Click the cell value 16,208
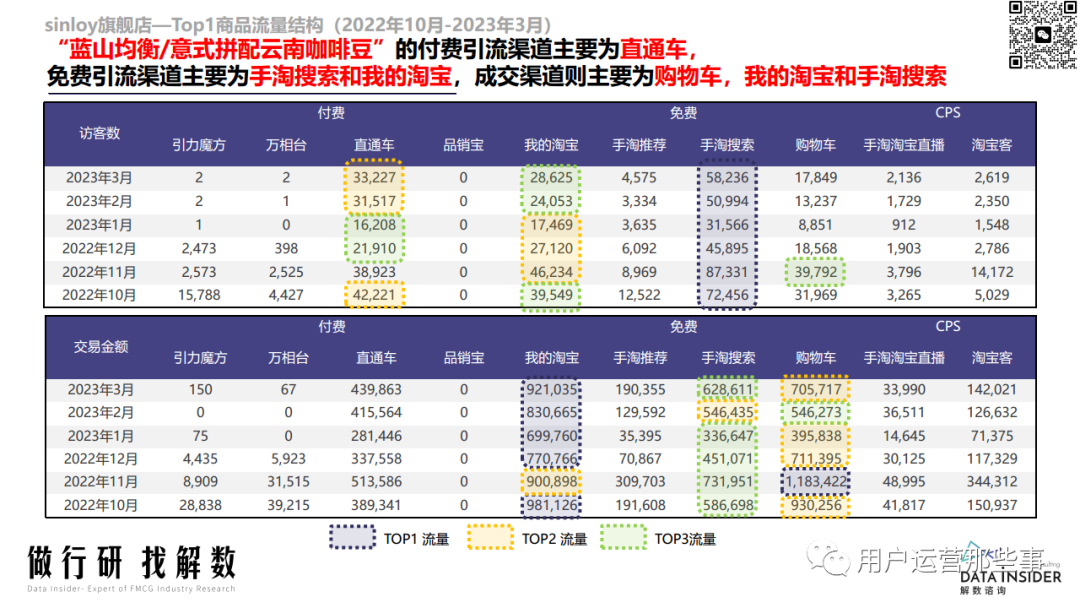Image resolution: width=1080 pixels, height=608 pixels. coord(374,225)
